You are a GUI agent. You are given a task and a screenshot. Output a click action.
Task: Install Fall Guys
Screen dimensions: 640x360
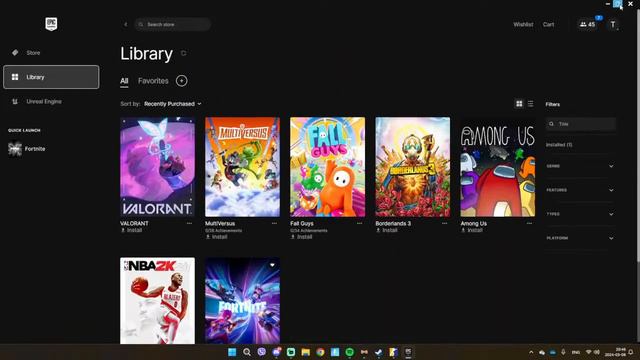click(302, 237)
